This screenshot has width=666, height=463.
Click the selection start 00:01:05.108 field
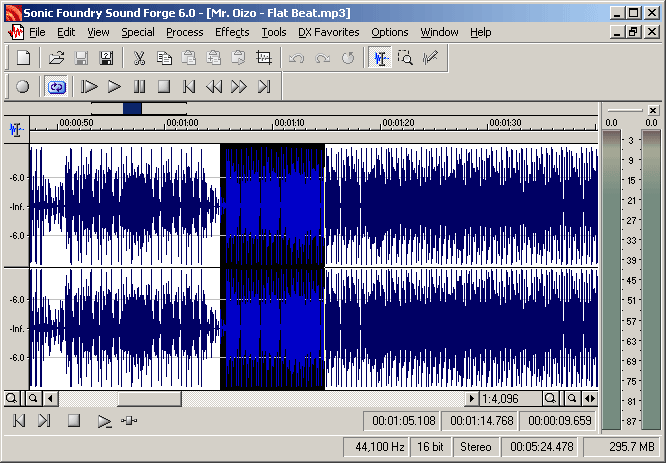click(402, 421)
